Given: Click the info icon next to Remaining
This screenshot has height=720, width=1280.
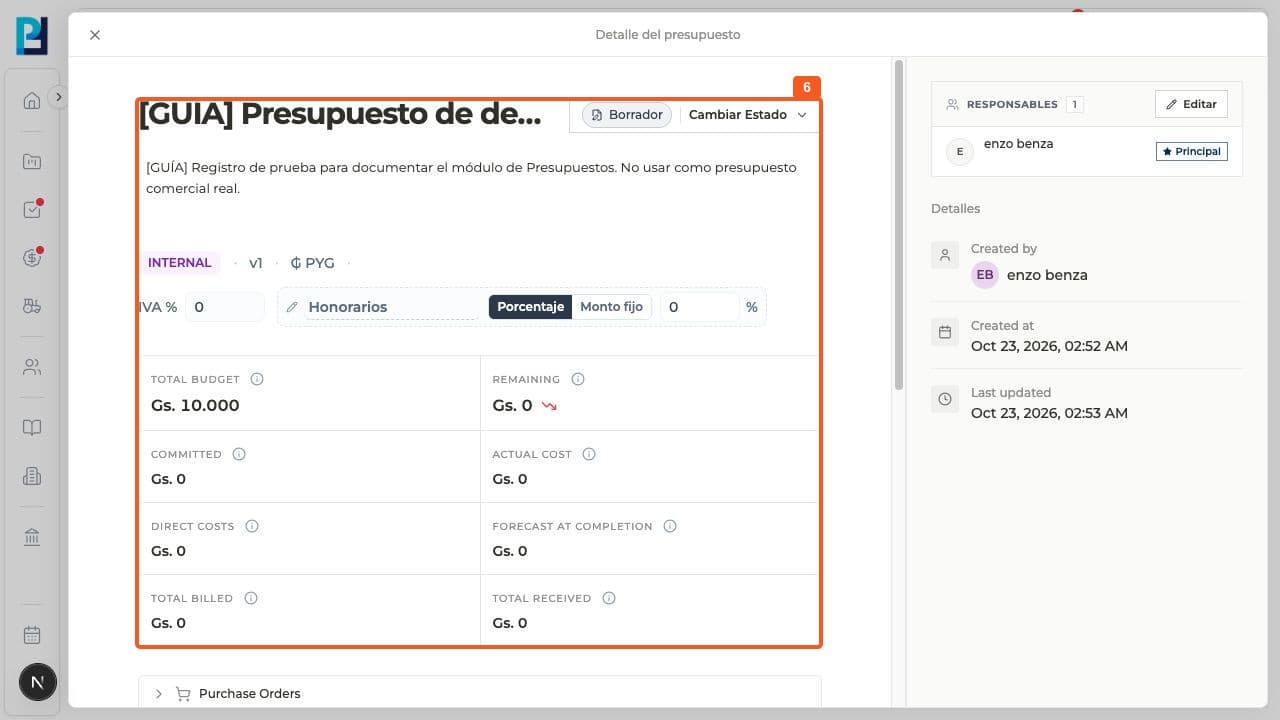Looking at the screenshot, I should (x=578, y=379).
